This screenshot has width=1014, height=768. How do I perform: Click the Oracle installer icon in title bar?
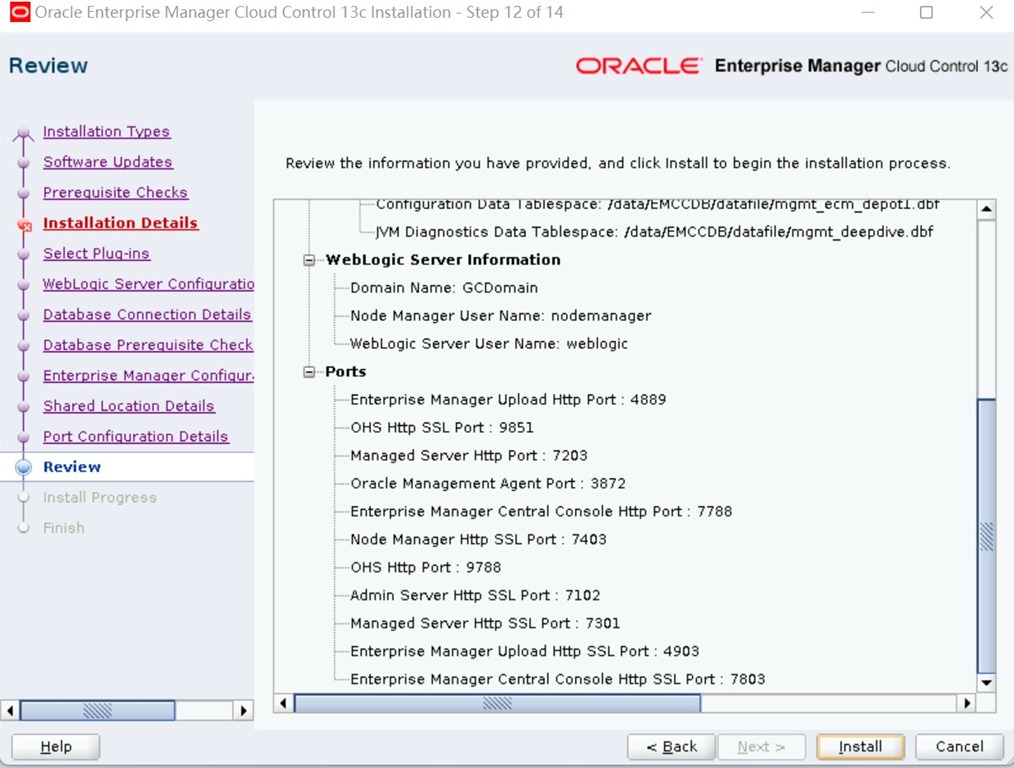click(x=19, y=12)
